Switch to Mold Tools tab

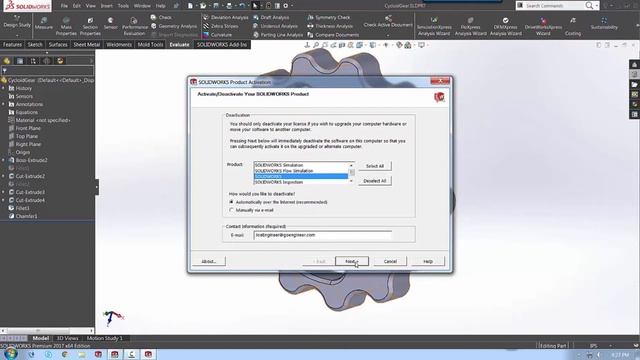pyautogui.click(x=150, y=44)
